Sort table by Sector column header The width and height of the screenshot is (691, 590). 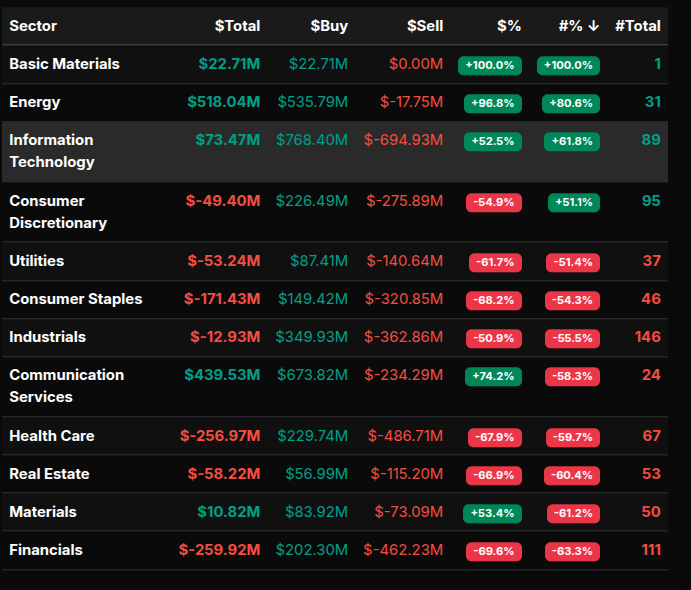coord(33,26)
